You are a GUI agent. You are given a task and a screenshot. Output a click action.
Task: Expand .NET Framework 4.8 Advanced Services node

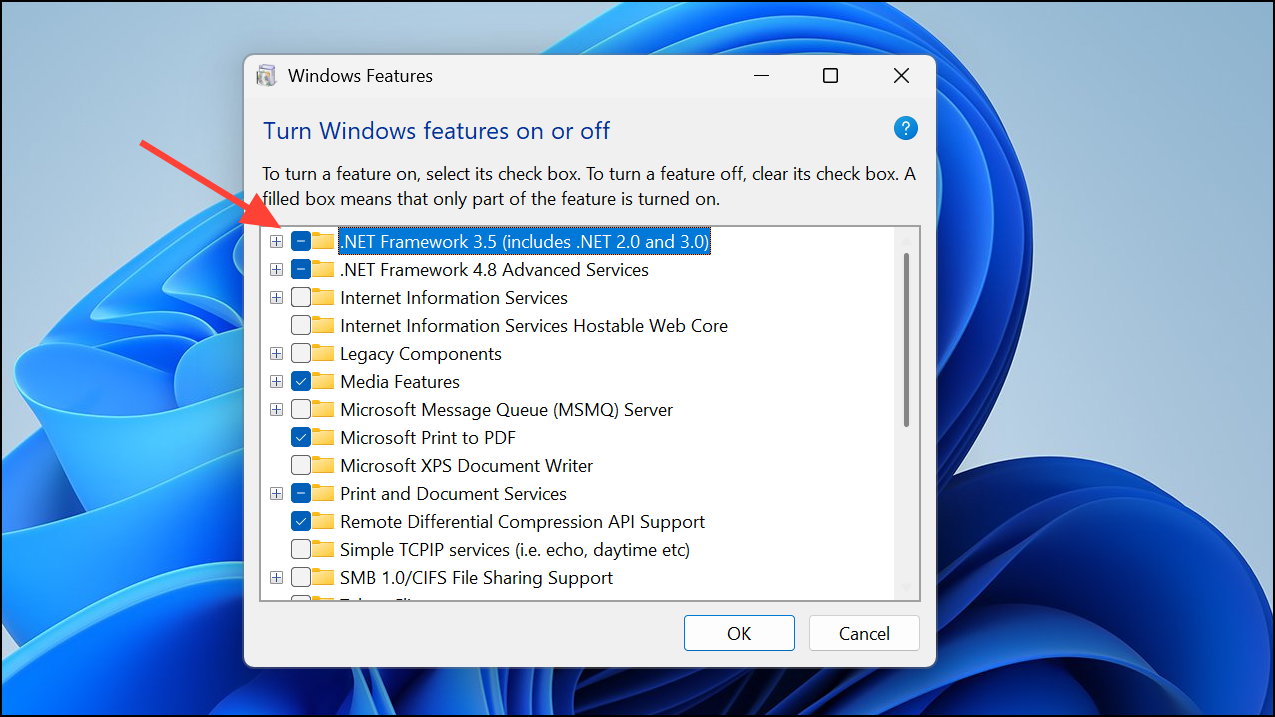277,269
